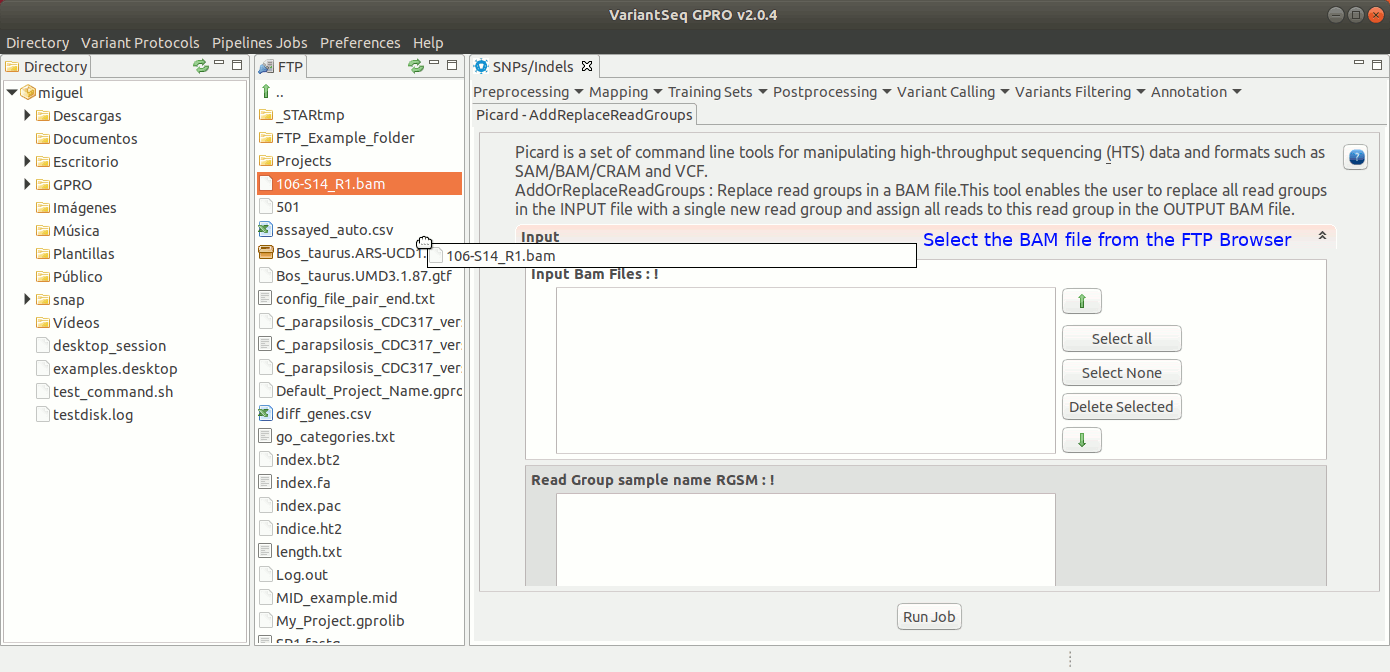Open the Variant Calling dropdown menu
The width and height of the screenshot is (1390, 672).
click(x=952, y=92)
